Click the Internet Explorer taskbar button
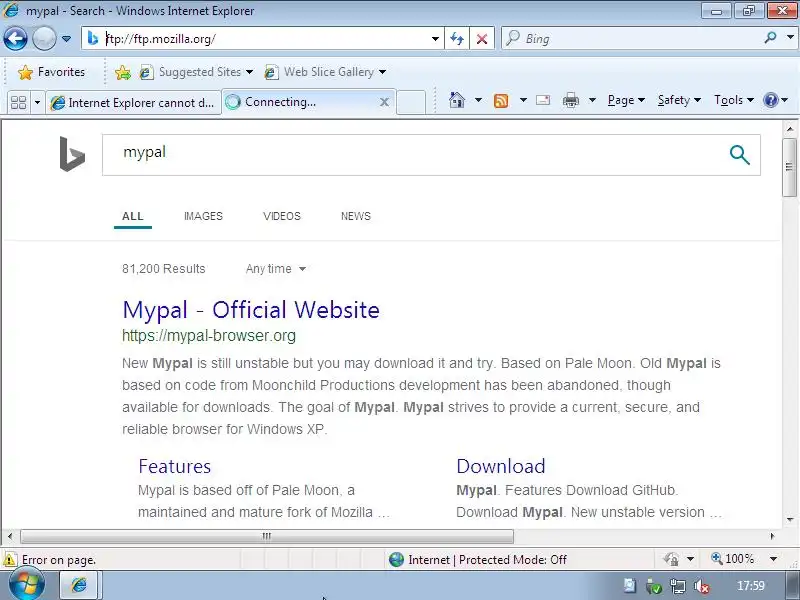Viewport: 800px width, 600px height. click(80, 585)
